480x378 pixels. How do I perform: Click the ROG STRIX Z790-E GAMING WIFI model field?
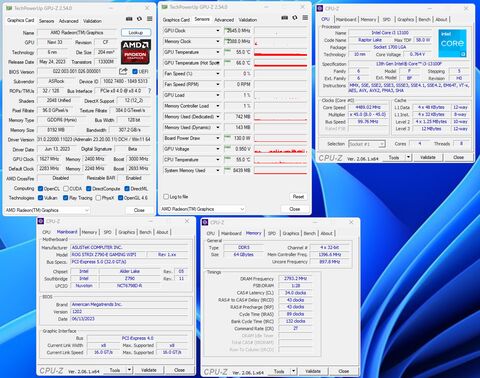click(x=109, y=254)
